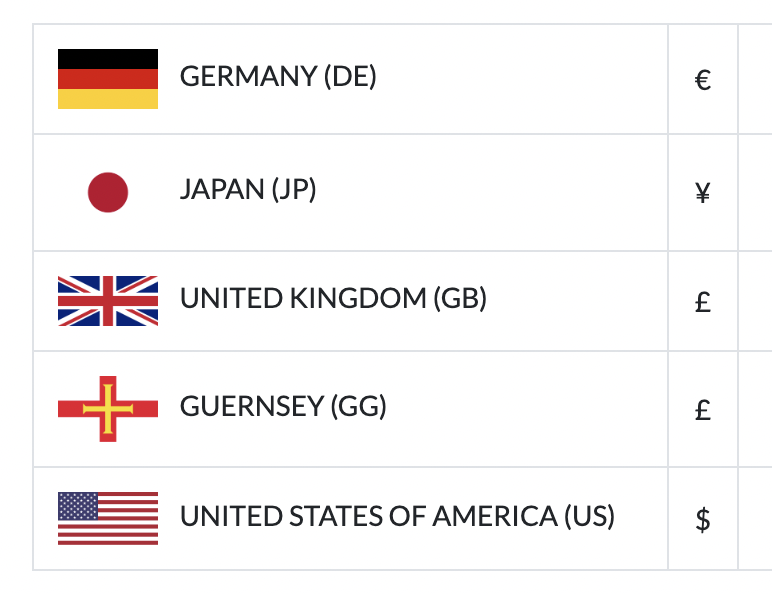Click the United States flag icon
Viewport: 772px width, 594px height.
pos(108,518)
